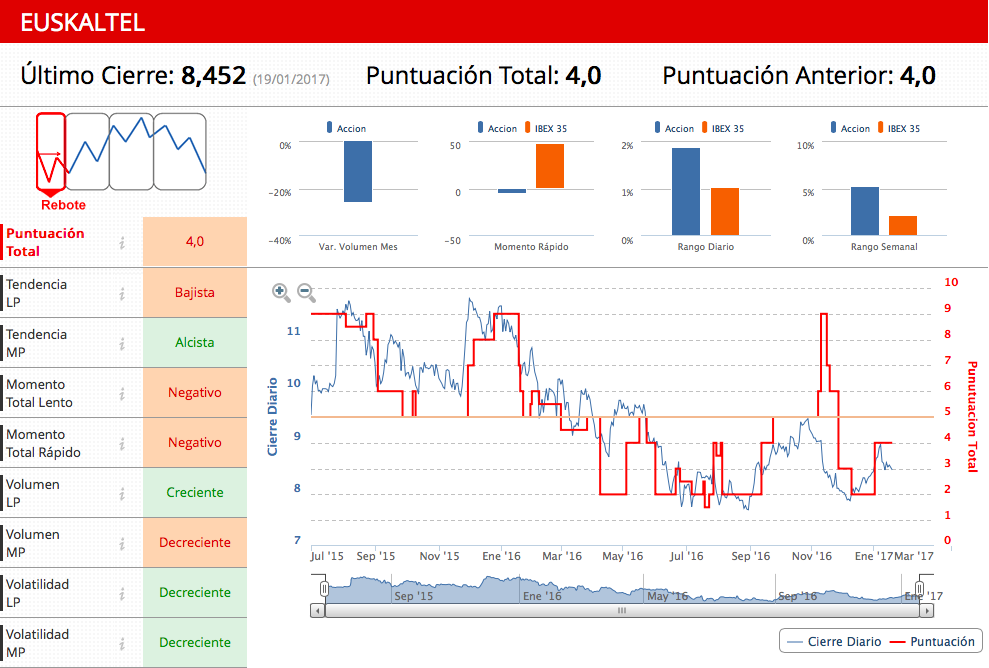Click the 4,0 score cell
989x668 pixels.
tap(195, 242)
